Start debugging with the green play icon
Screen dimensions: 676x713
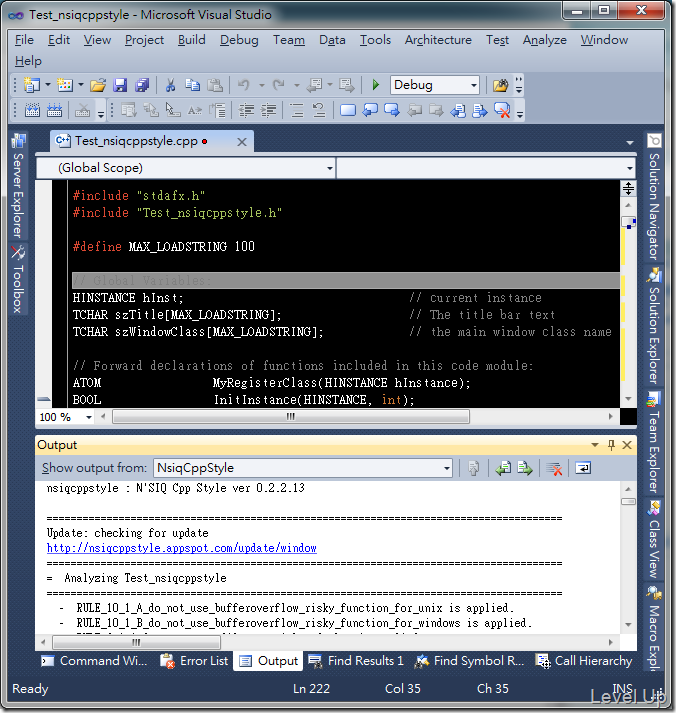point(376,85)
